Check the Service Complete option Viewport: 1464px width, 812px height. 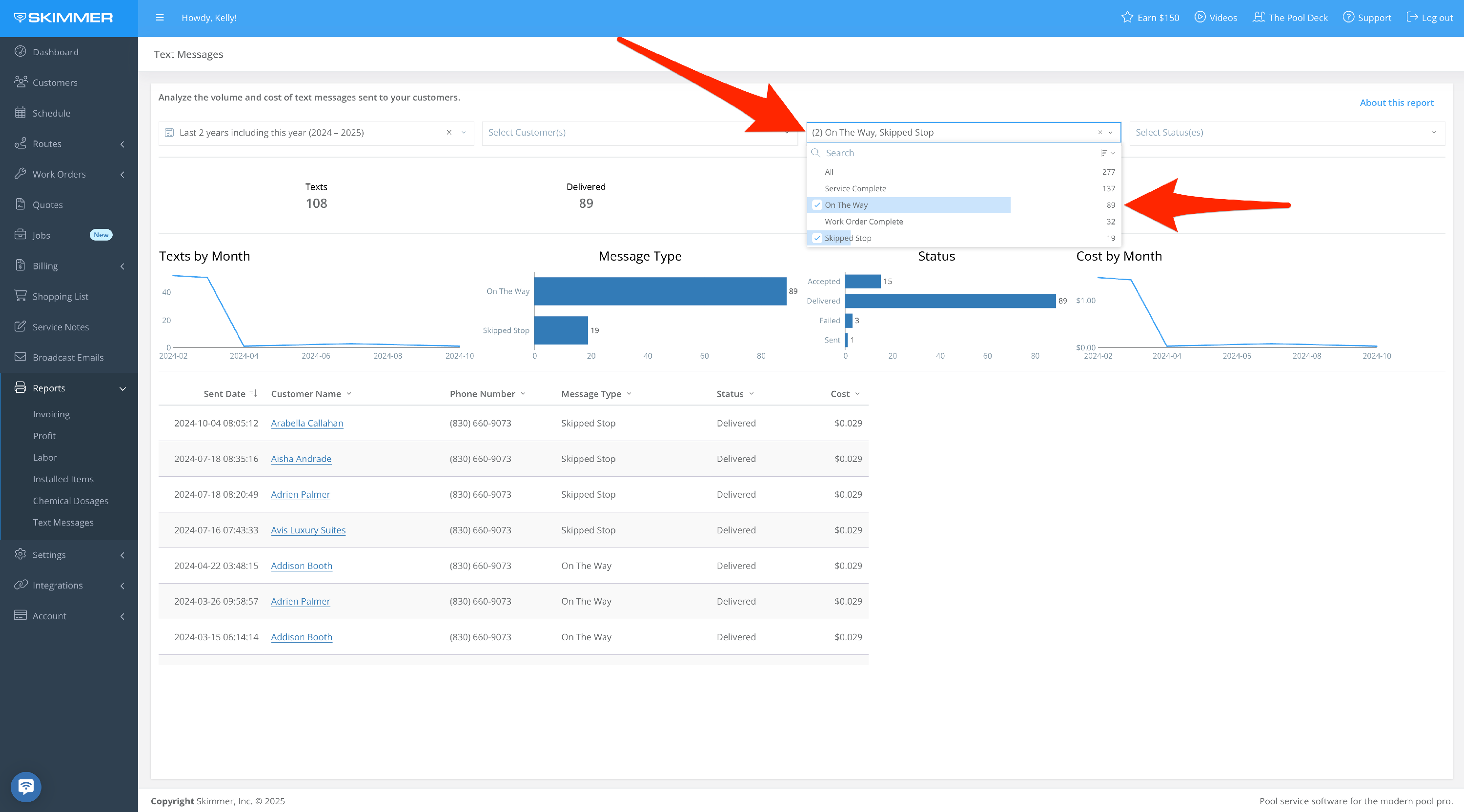[x=855, y=189]
